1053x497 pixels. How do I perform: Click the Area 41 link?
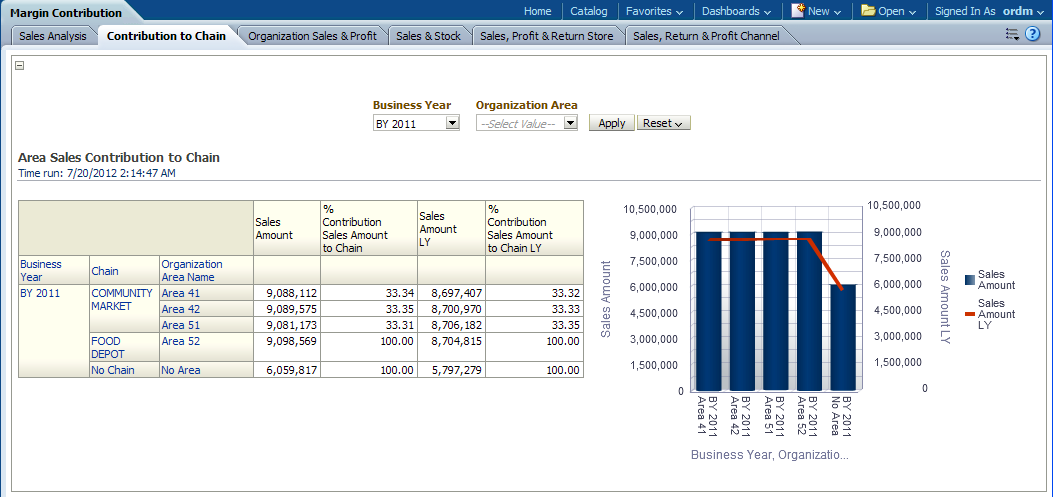coord(181,293)
